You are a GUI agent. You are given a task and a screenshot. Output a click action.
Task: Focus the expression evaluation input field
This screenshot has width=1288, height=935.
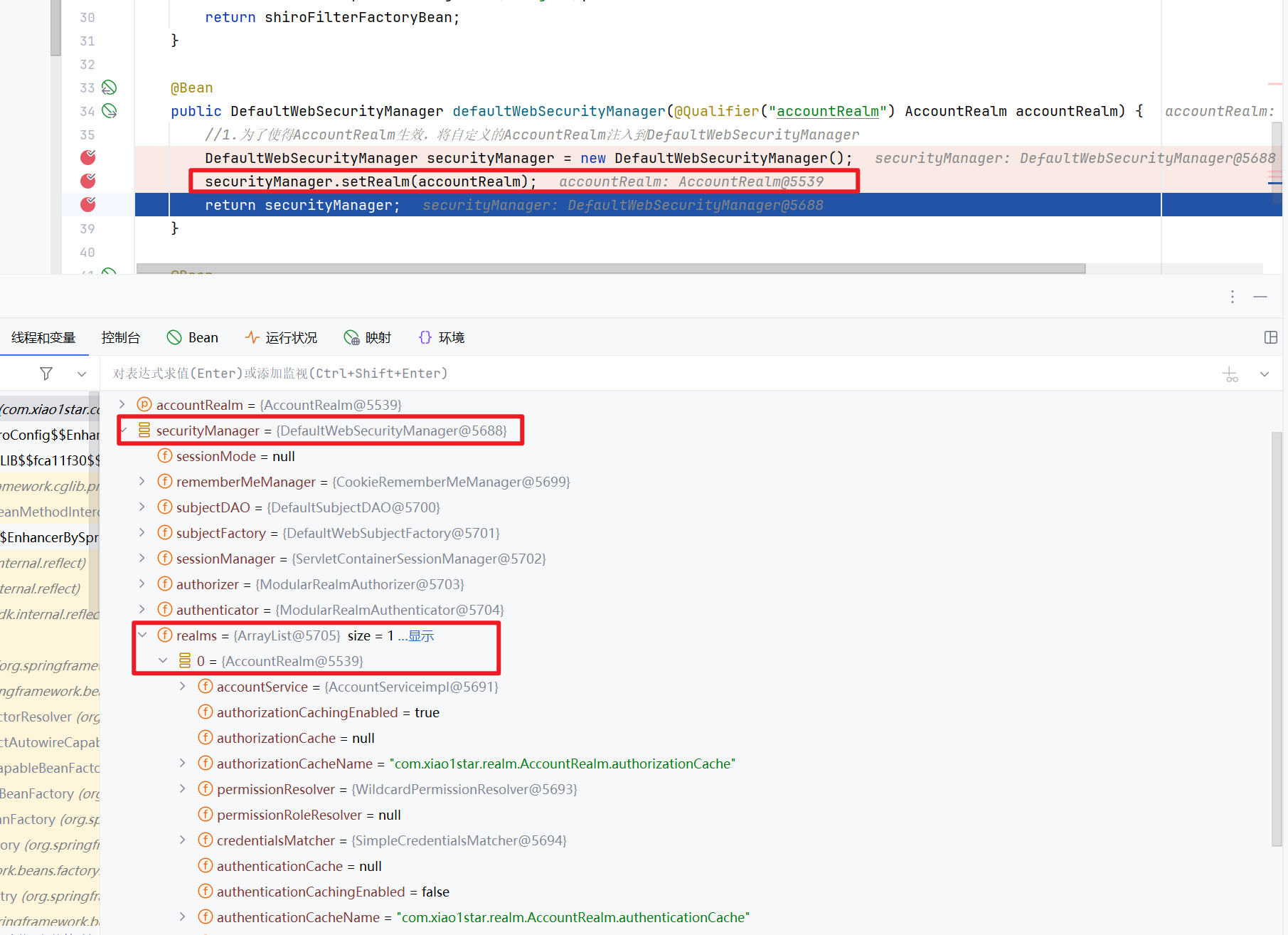pyautogui.click(x=640, y=374)
